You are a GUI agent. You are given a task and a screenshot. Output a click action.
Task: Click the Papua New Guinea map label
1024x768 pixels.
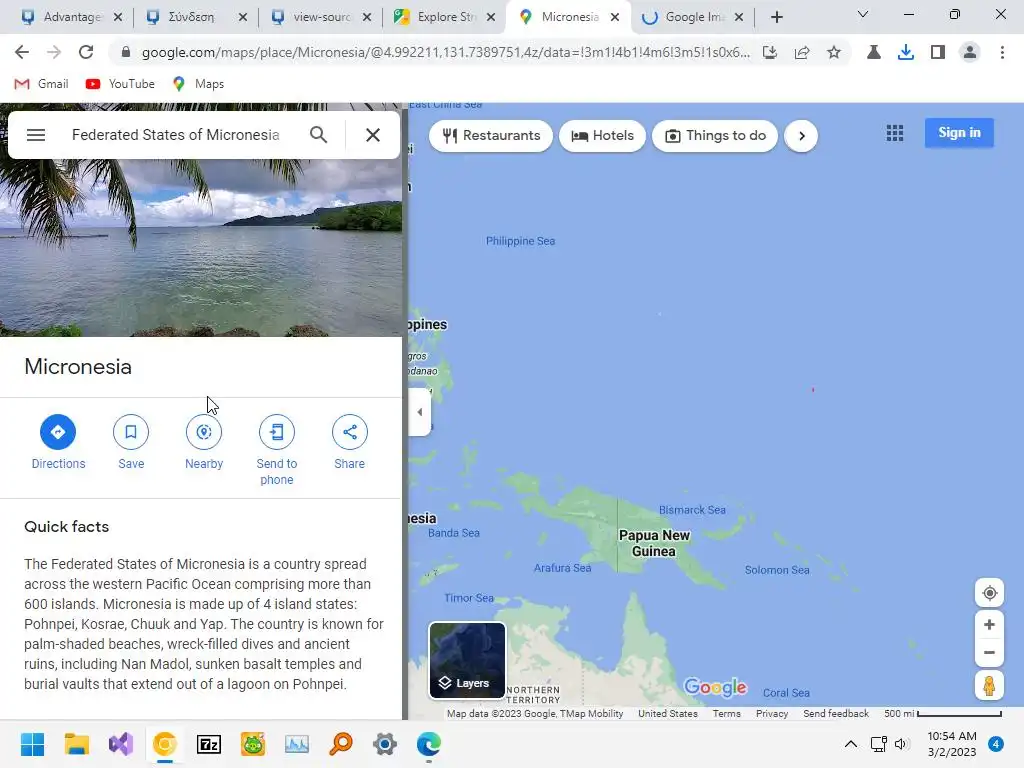(x=654, y=543)
